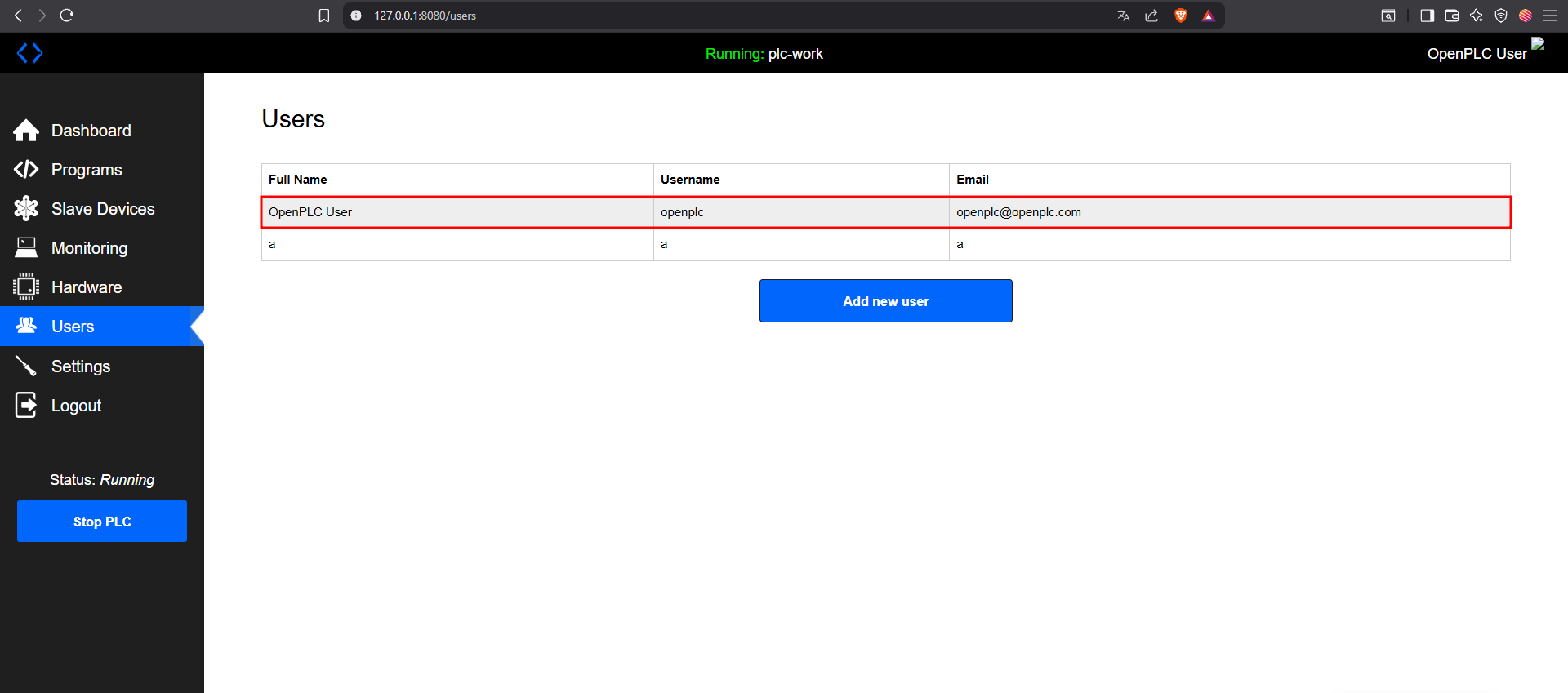Click the Running: plc-work status text
The height and width of the screenshot is (693, 1568).
point(764,54)
